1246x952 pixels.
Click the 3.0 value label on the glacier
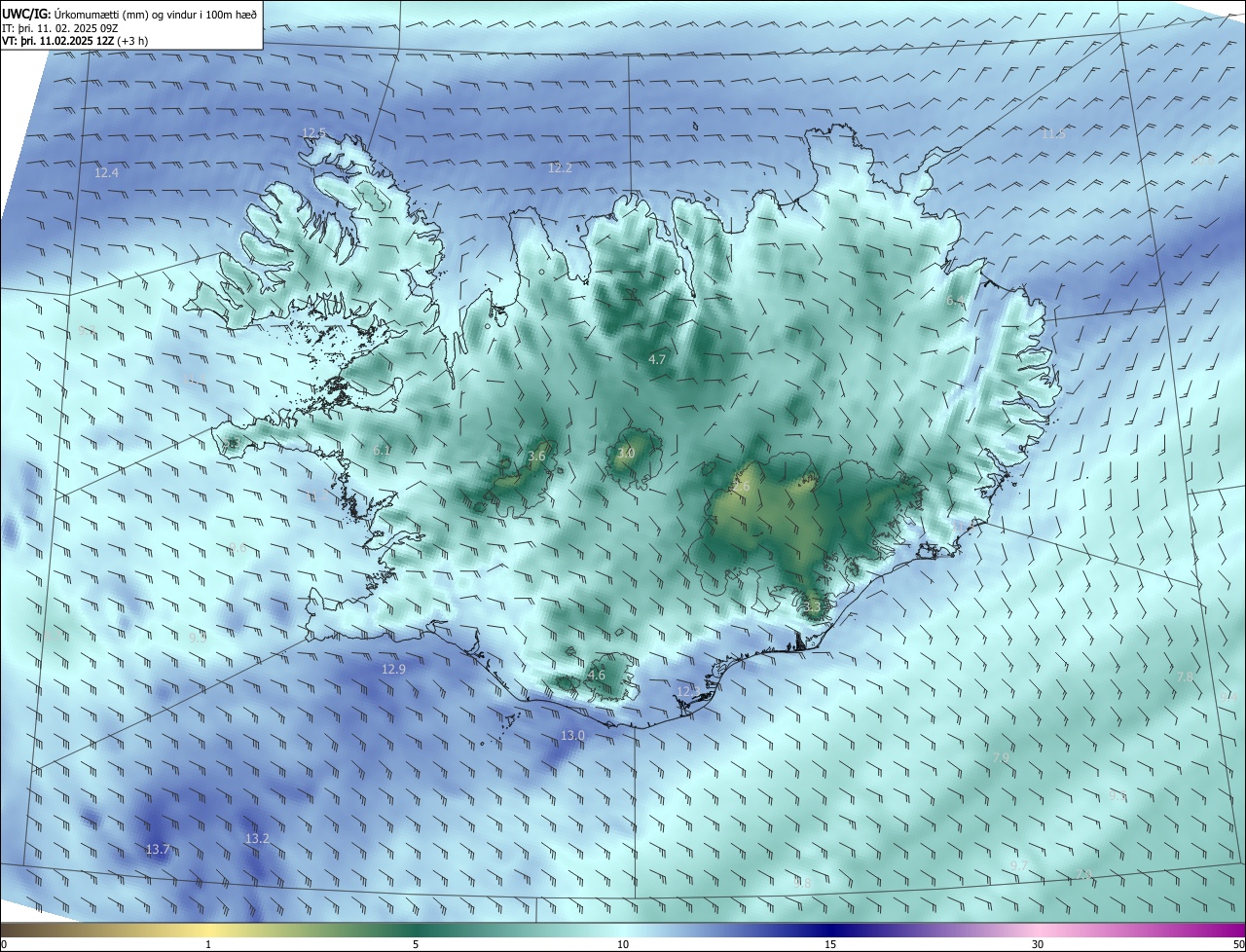(x=626, y=454)
